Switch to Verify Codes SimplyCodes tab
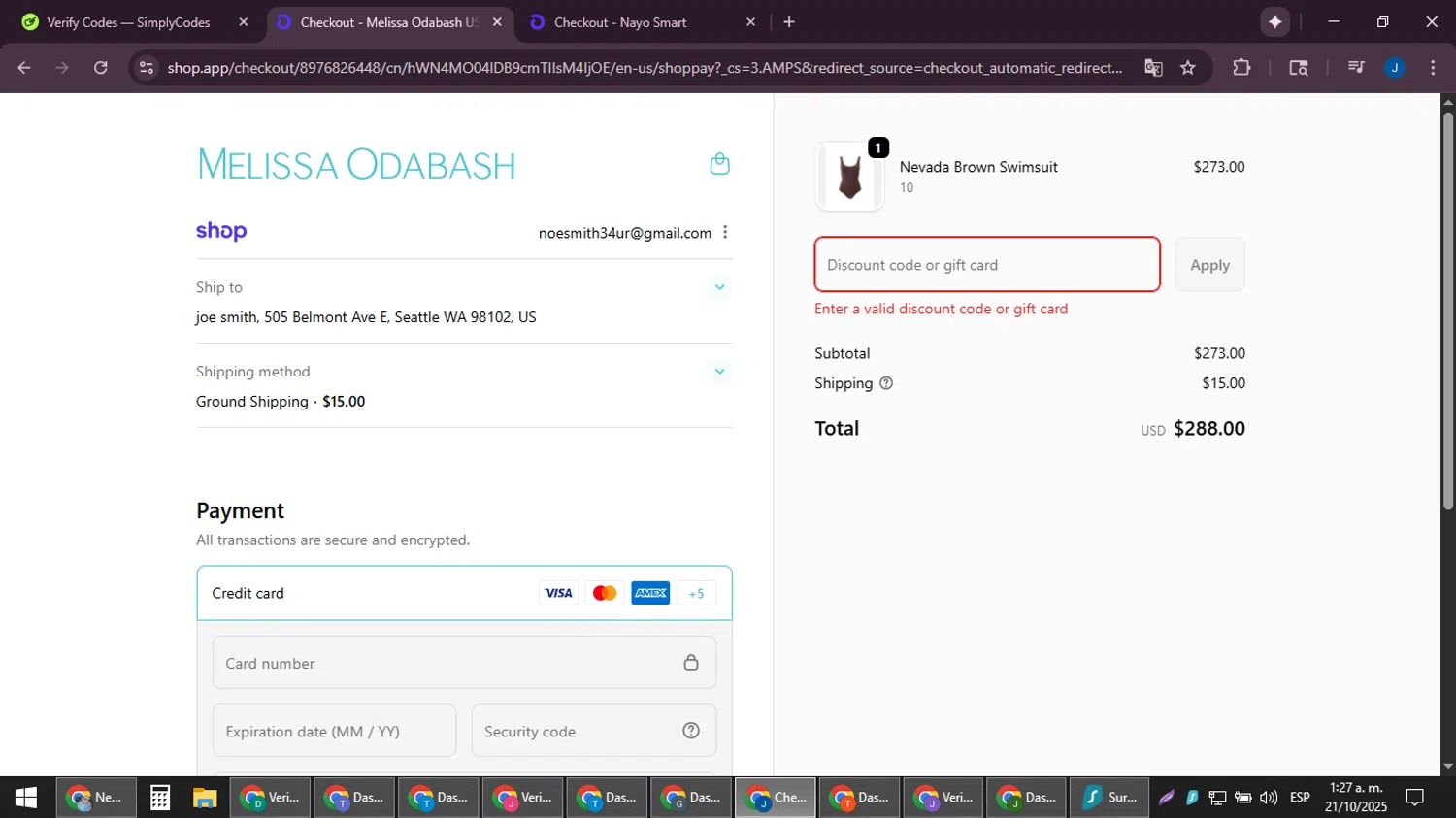The height and width of the screenshot is (818, 1456). click(128, 22)
